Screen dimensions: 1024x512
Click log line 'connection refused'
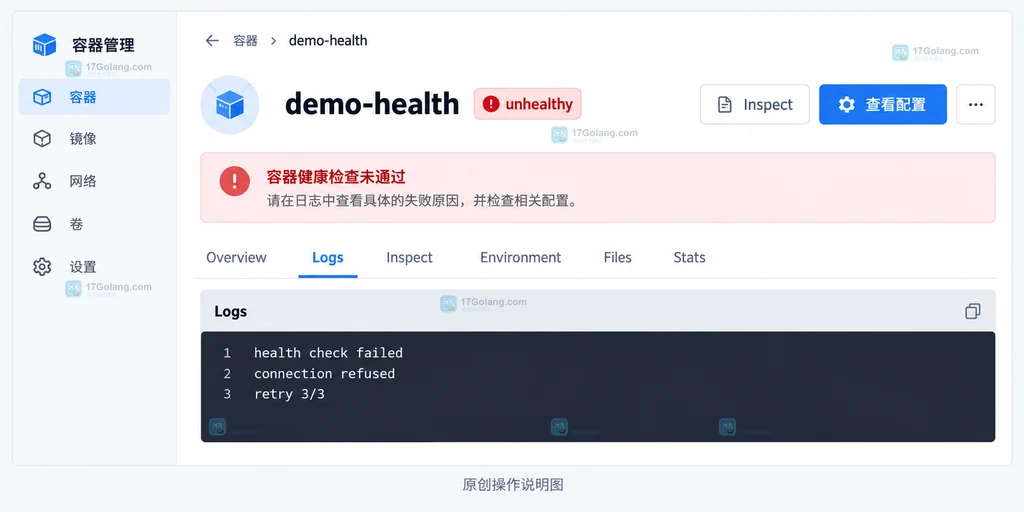pyautogui.click(x=325, y=374)
